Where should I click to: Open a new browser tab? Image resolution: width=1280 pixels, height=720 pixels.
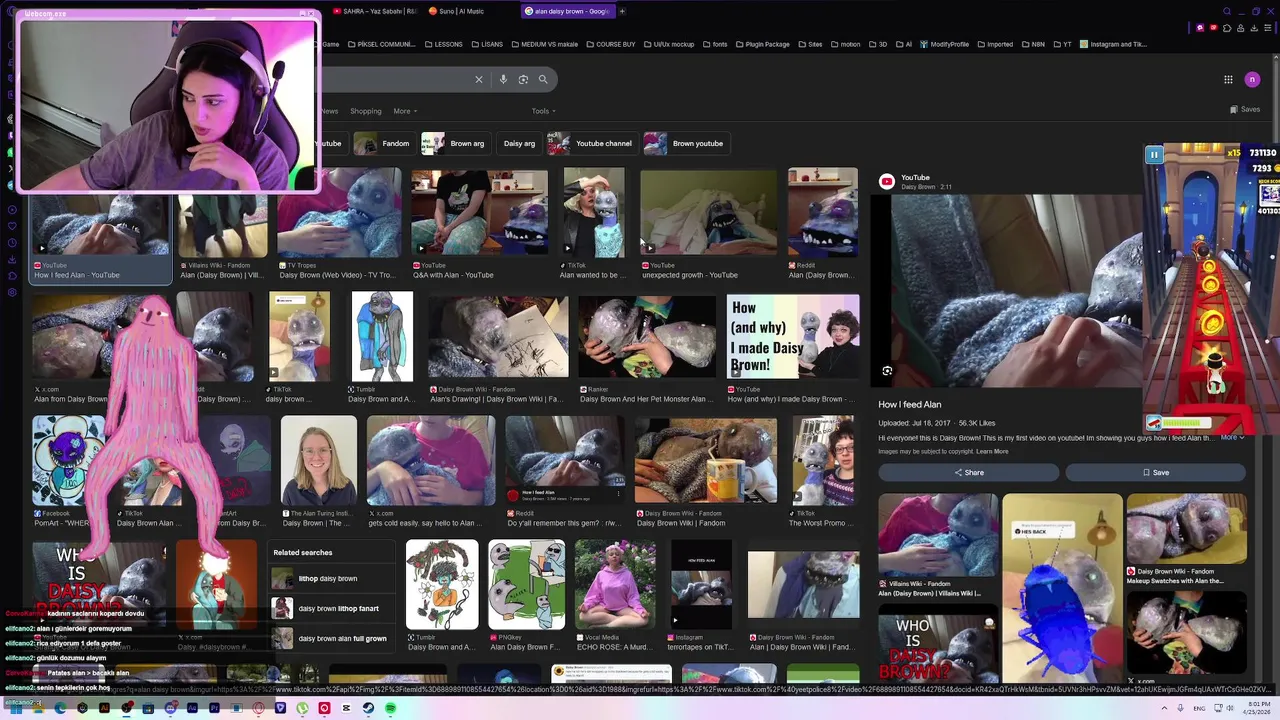[x=622, y=11]
